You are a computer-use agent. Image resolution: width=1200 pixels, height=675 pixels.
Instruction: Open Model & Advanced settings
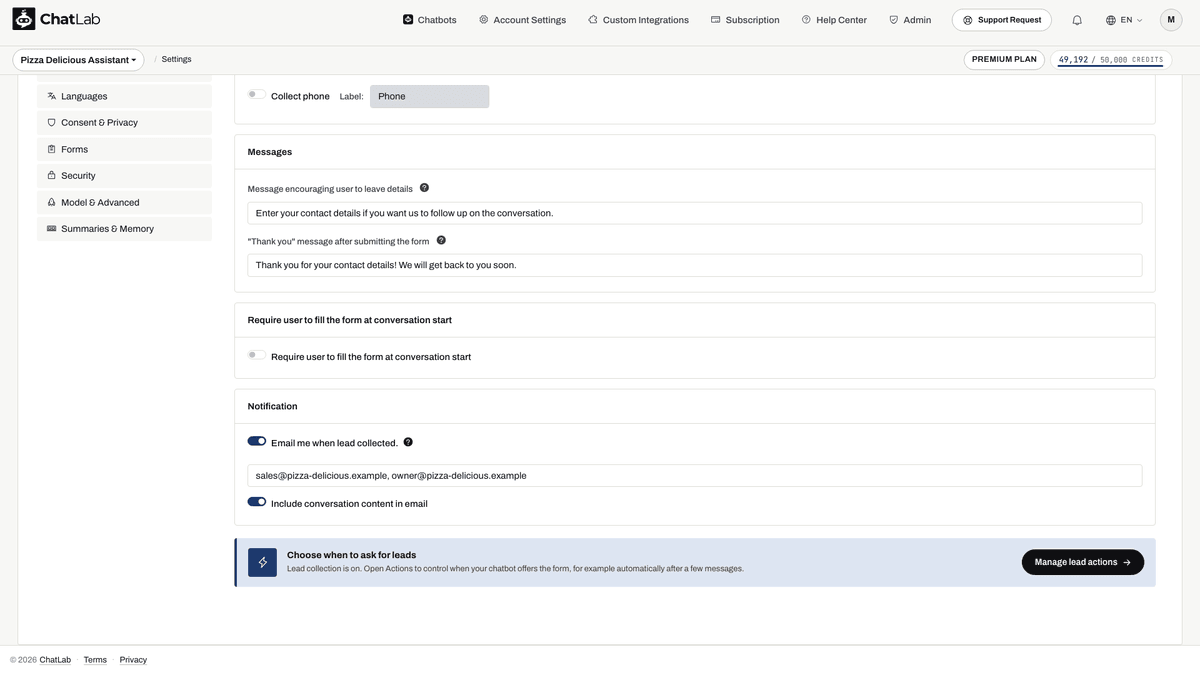124,202
